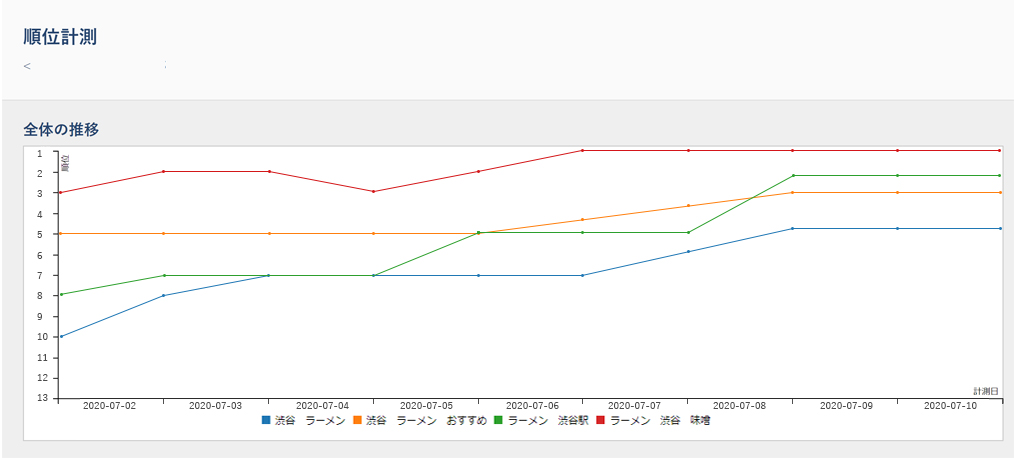Click green legend swatch for 渋谷駅 keyword
Viewport: 1014px width, 458px height.
[498, 421]
